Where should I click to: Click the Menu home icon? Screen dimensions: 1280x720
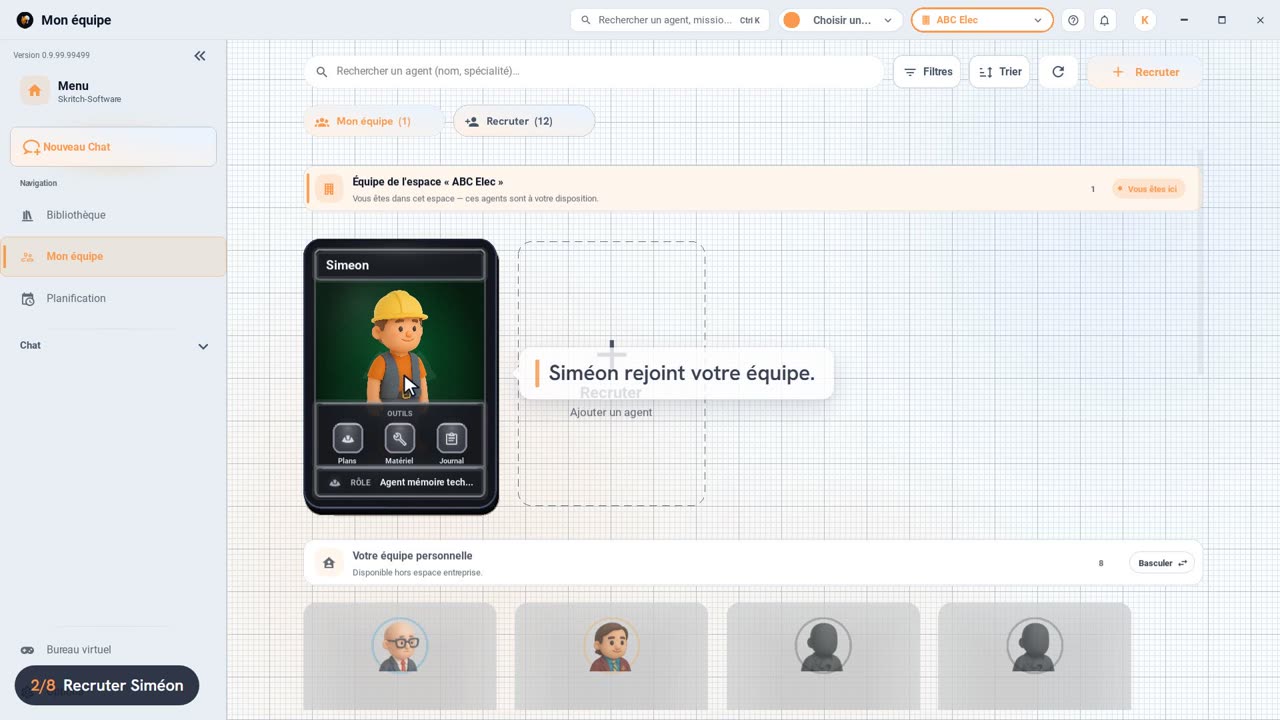tap(35, 91)
